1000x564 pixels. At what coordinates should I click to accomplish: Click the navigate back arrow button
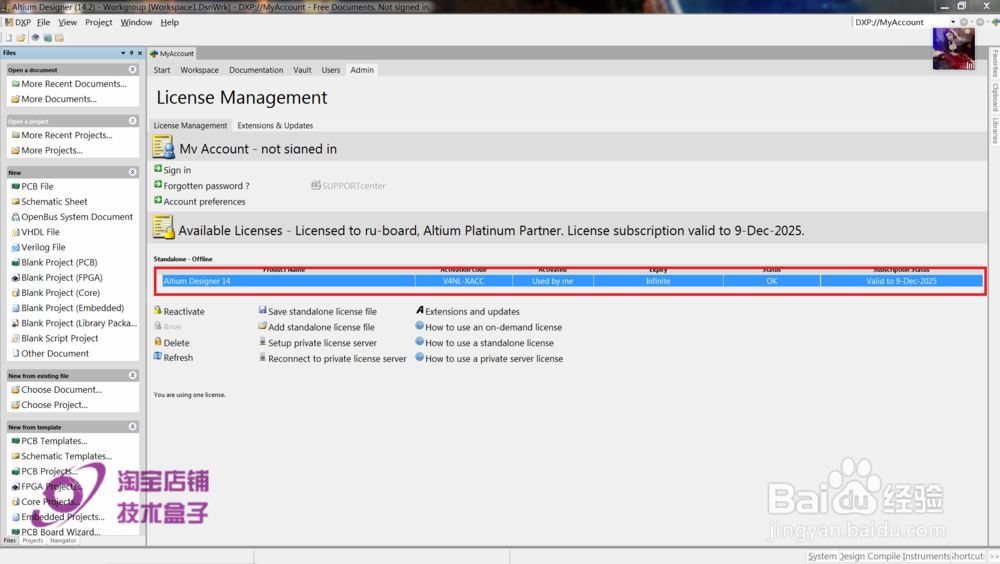click(x=964, y=22)
